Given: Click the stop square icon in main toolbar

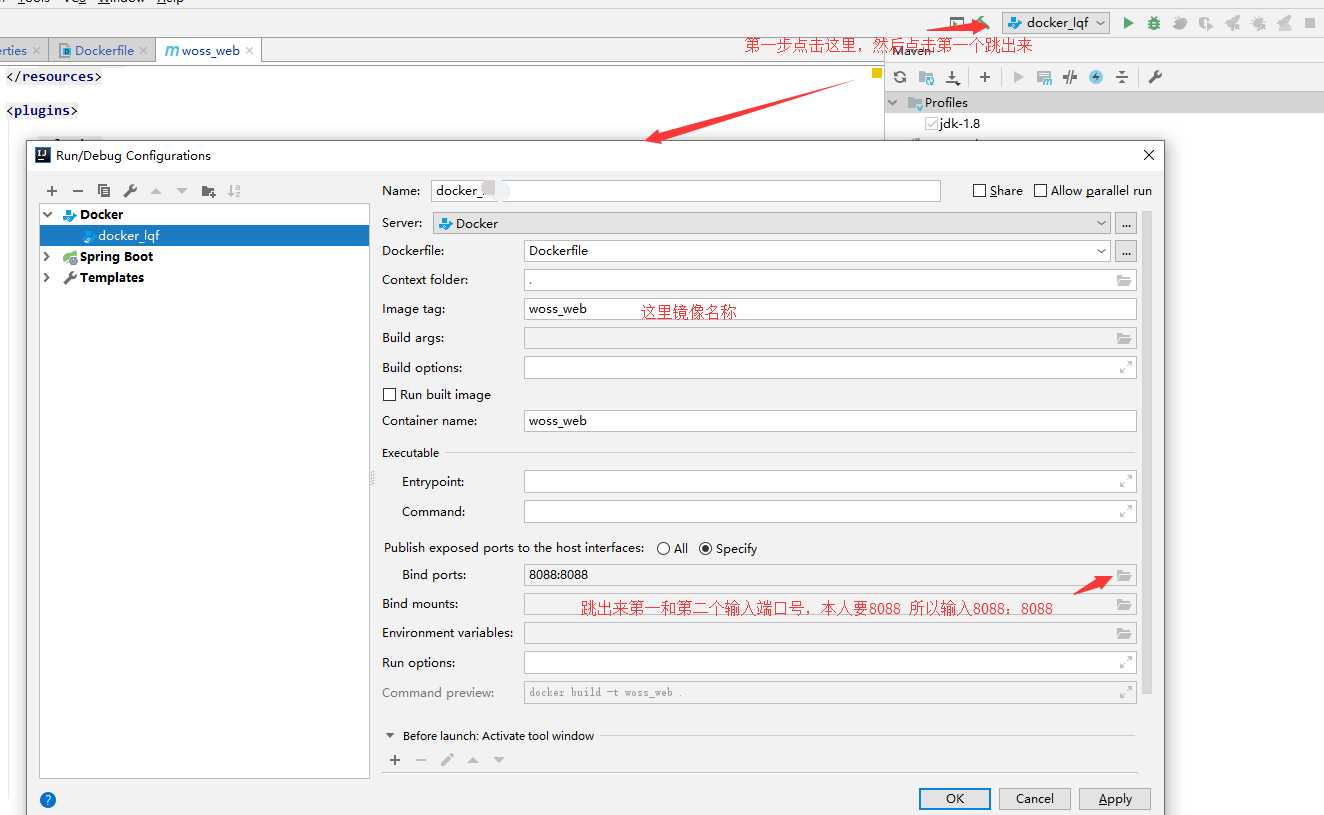Looking at the screenshot, I should (x=1309, y=23).
